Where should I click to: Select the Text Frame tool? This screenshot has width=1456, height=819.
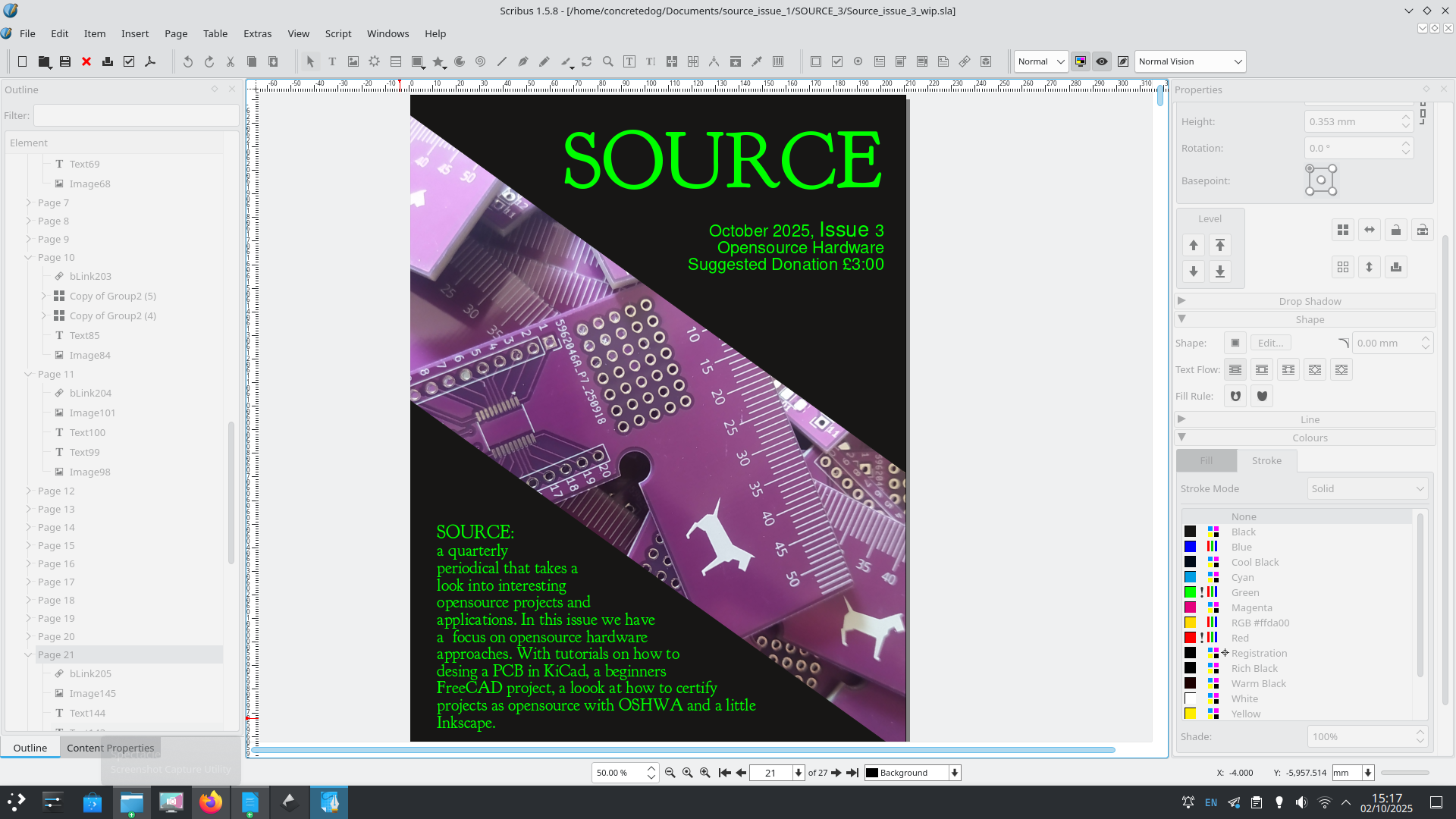click(332, 61)
